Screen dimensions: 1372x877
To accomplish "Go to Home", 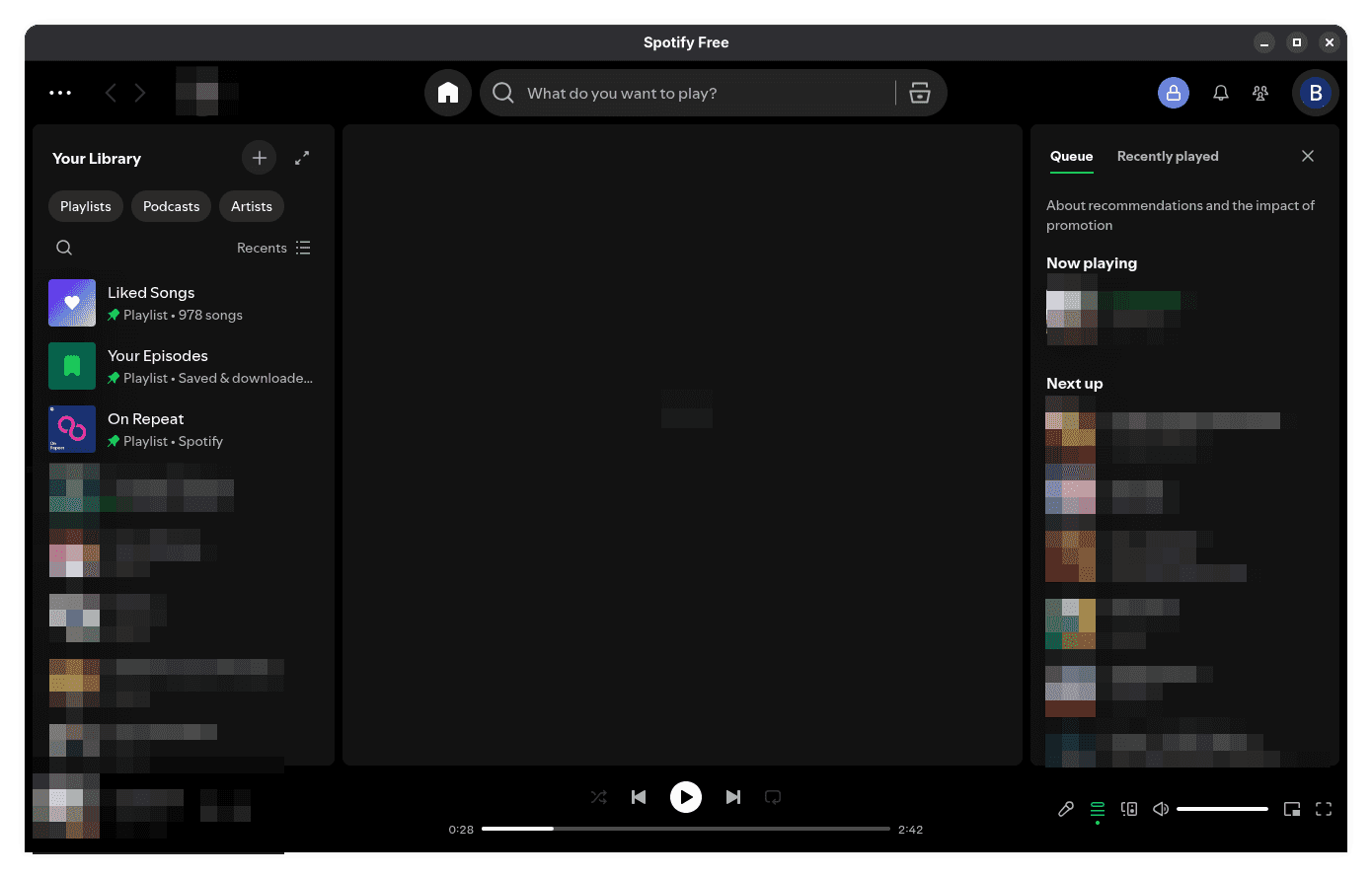I will (448, 92).
